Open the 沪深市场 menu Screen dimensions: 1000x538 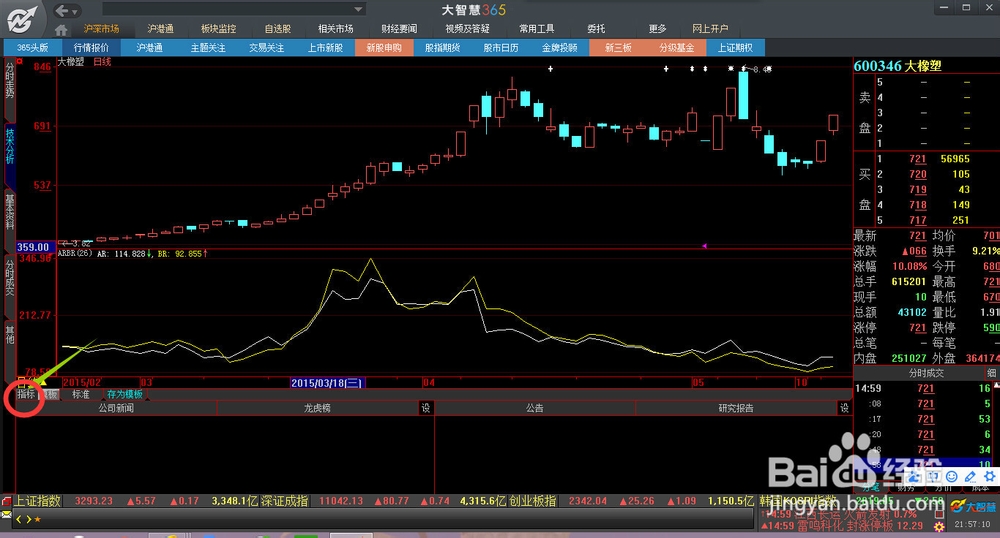(x=101, y=29)
